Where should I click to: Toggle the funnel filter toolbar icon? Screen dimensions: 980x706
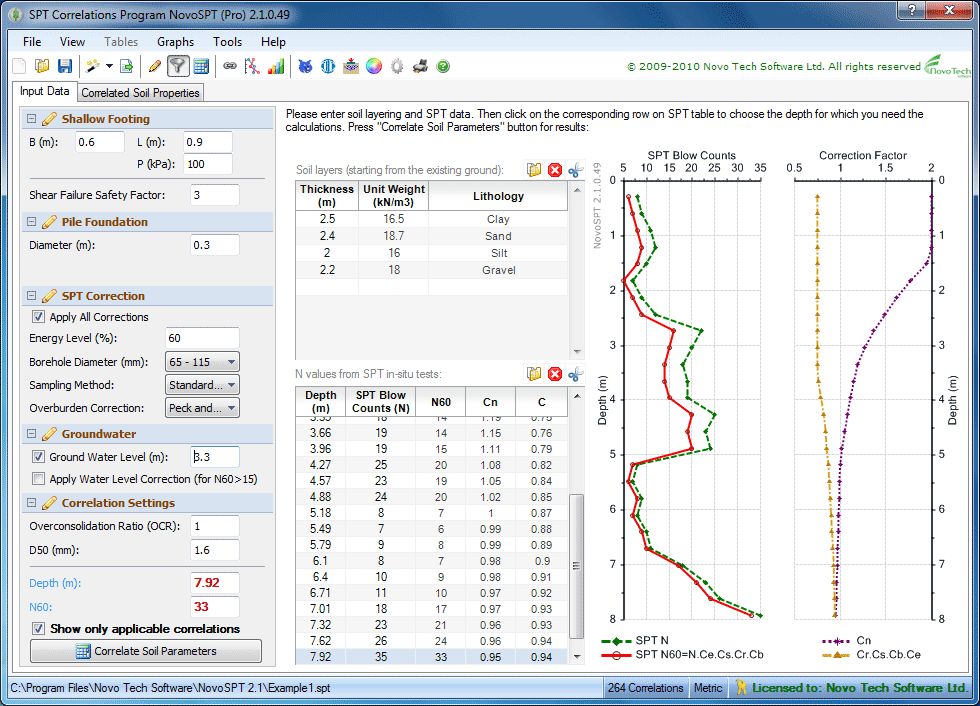click(x=178, y=66)
